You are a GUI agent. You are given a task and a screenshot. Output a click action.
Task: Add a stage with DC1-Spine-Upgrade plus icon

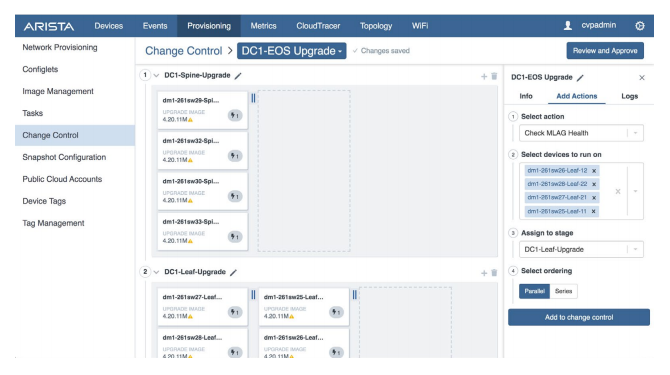484,76
